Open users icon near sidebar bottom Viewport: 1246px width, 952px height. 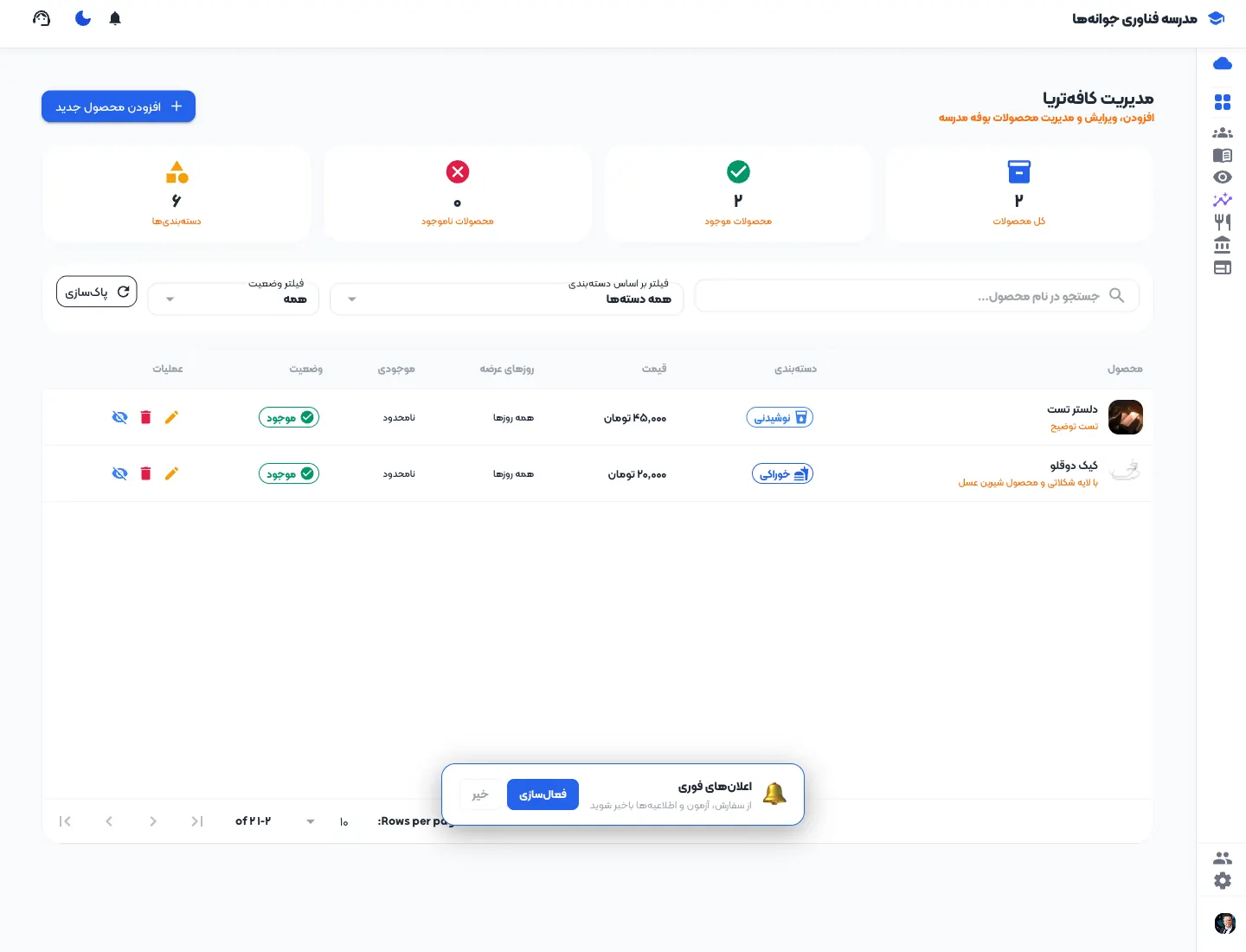(1223, 859)
